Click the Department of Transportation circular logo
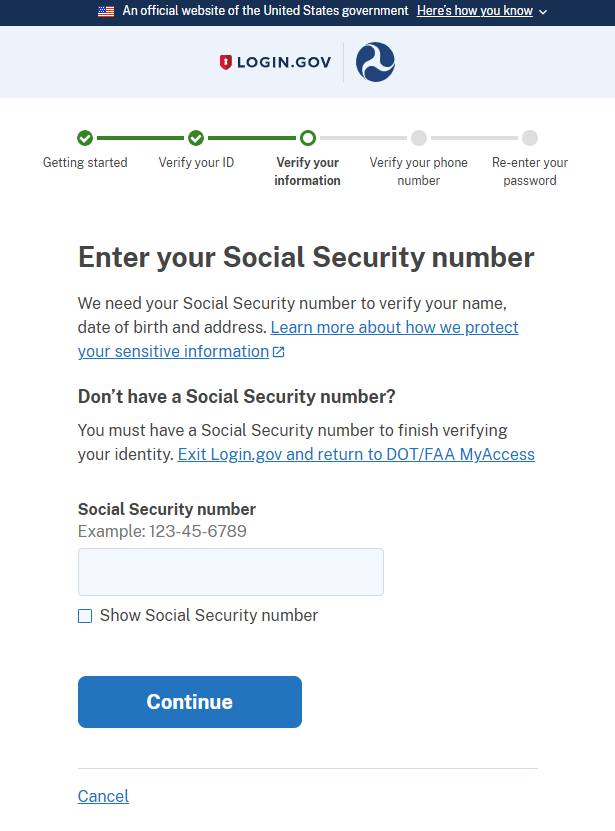Image resolution: width=615 pixels, height=831 pixels. point(374,61)
